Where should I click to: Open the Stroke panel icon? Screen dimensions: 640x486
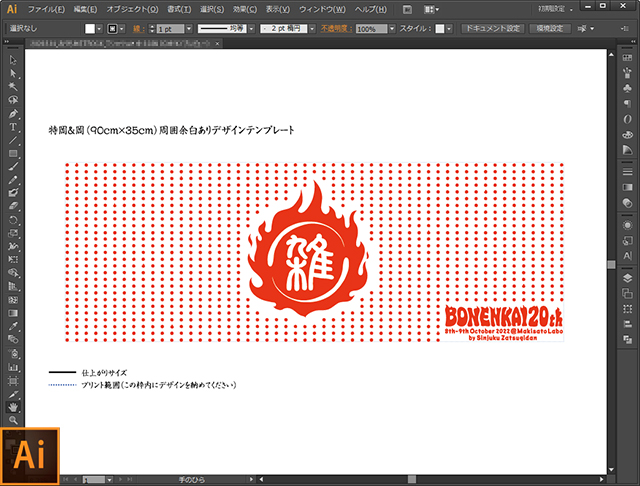point(627,172)
